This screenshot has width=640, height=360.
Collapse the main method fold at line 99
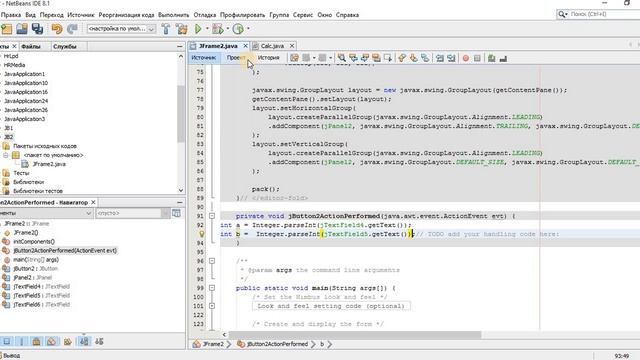(212, 288)
